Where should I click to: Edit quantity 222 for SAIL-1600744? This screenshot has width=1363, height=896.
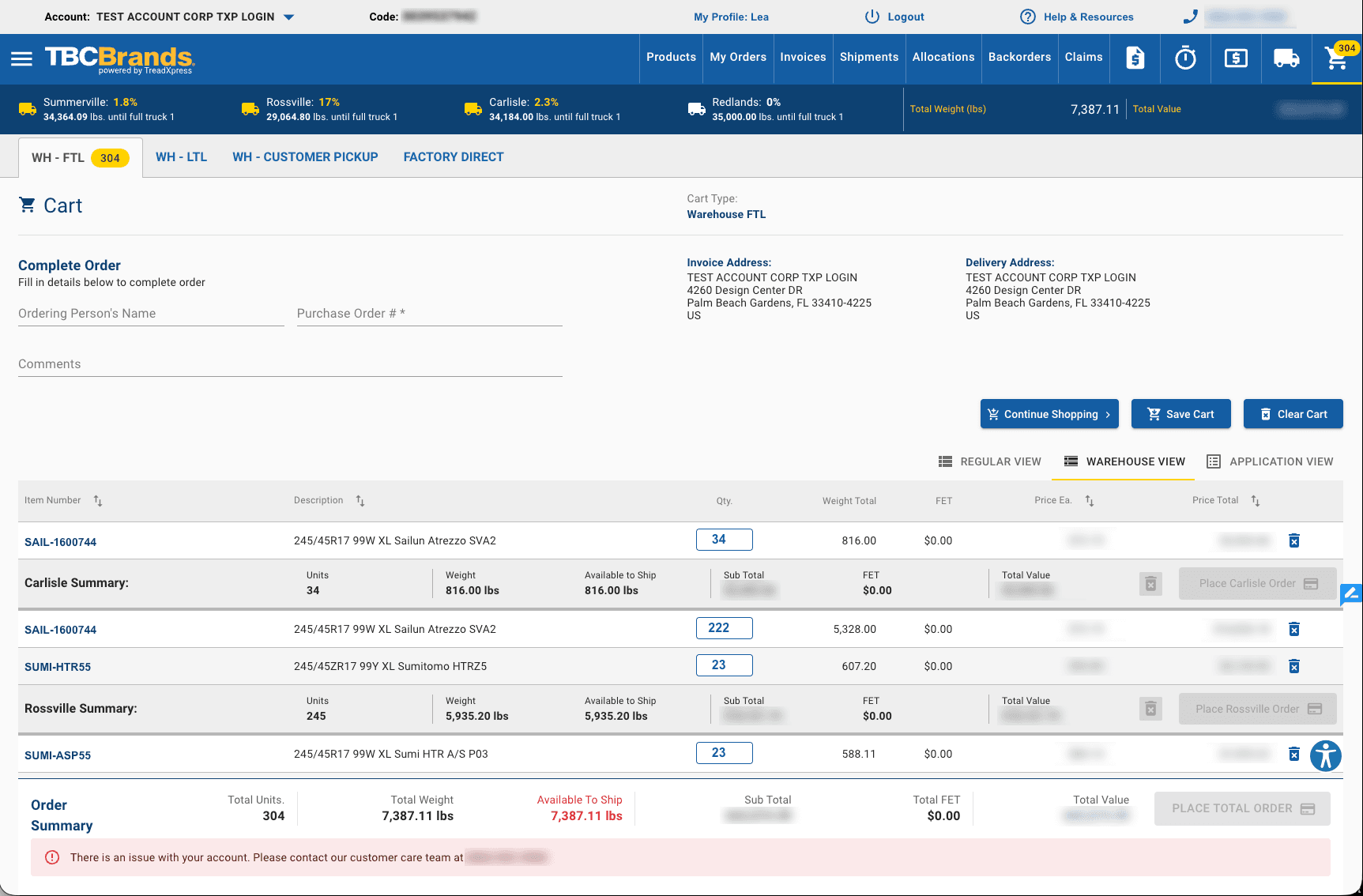(x=725, y=628)
